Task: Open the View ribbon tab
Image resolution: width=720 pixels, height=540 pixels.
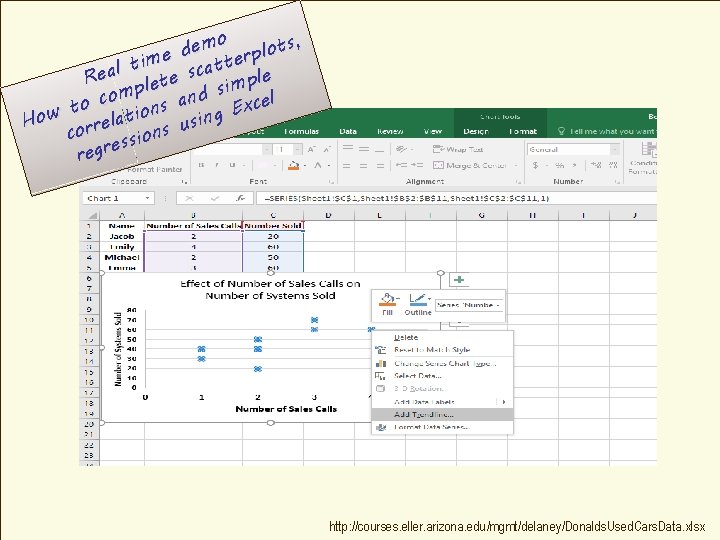Action: (433, 131)
